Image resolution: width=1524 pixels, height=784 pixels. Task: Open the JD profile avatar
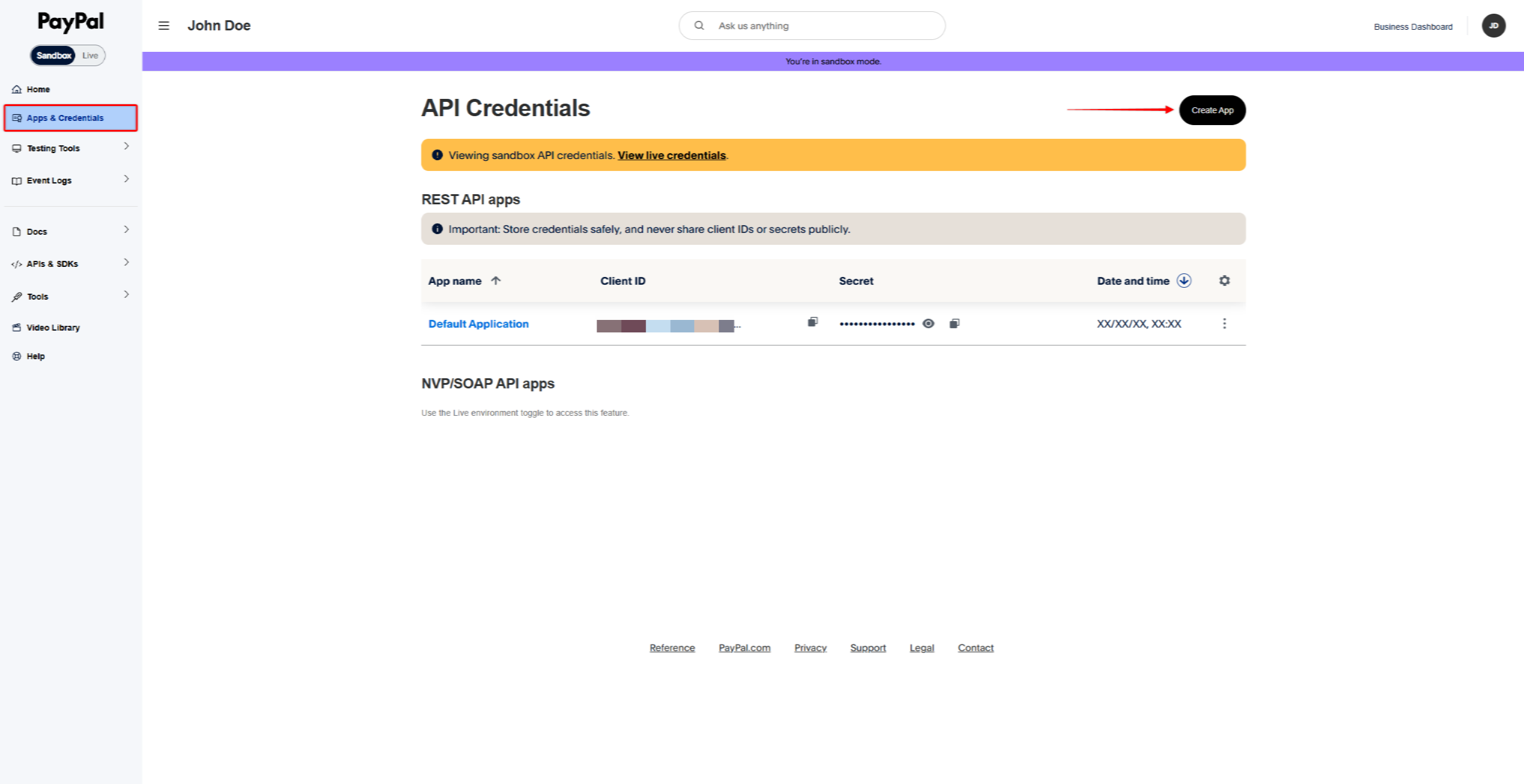(1494, 26)
